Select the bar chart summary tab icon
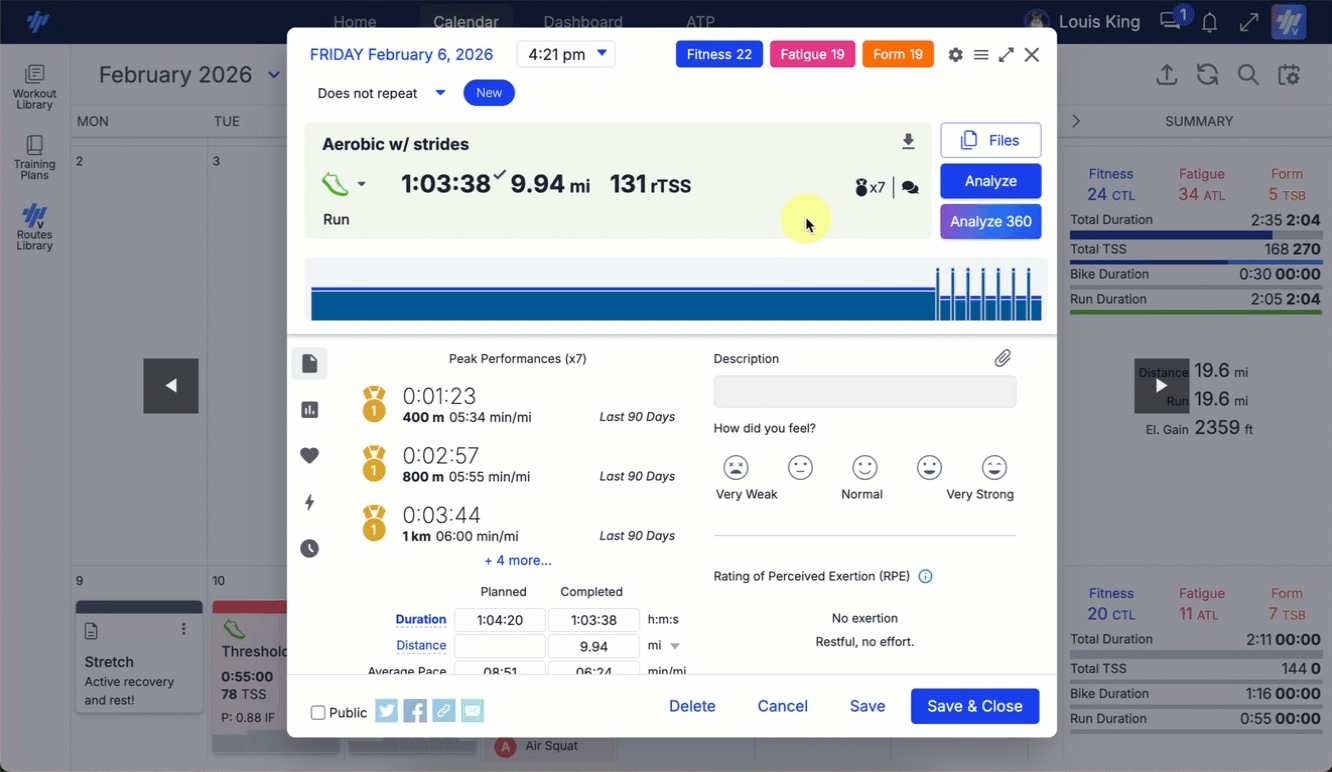Viewport: 1332px width, 772px height. (x=310, y=410)
